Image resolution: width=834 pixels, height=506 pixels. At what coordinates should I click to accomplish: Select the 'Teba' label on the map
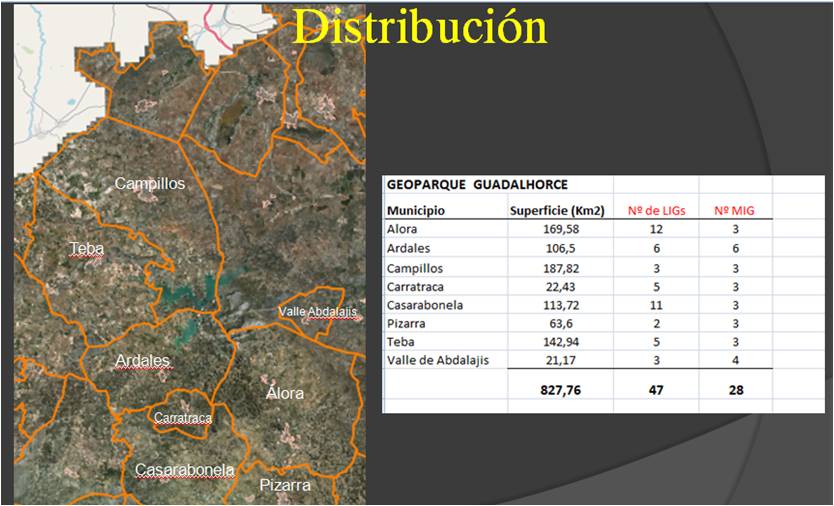point(87,248)
